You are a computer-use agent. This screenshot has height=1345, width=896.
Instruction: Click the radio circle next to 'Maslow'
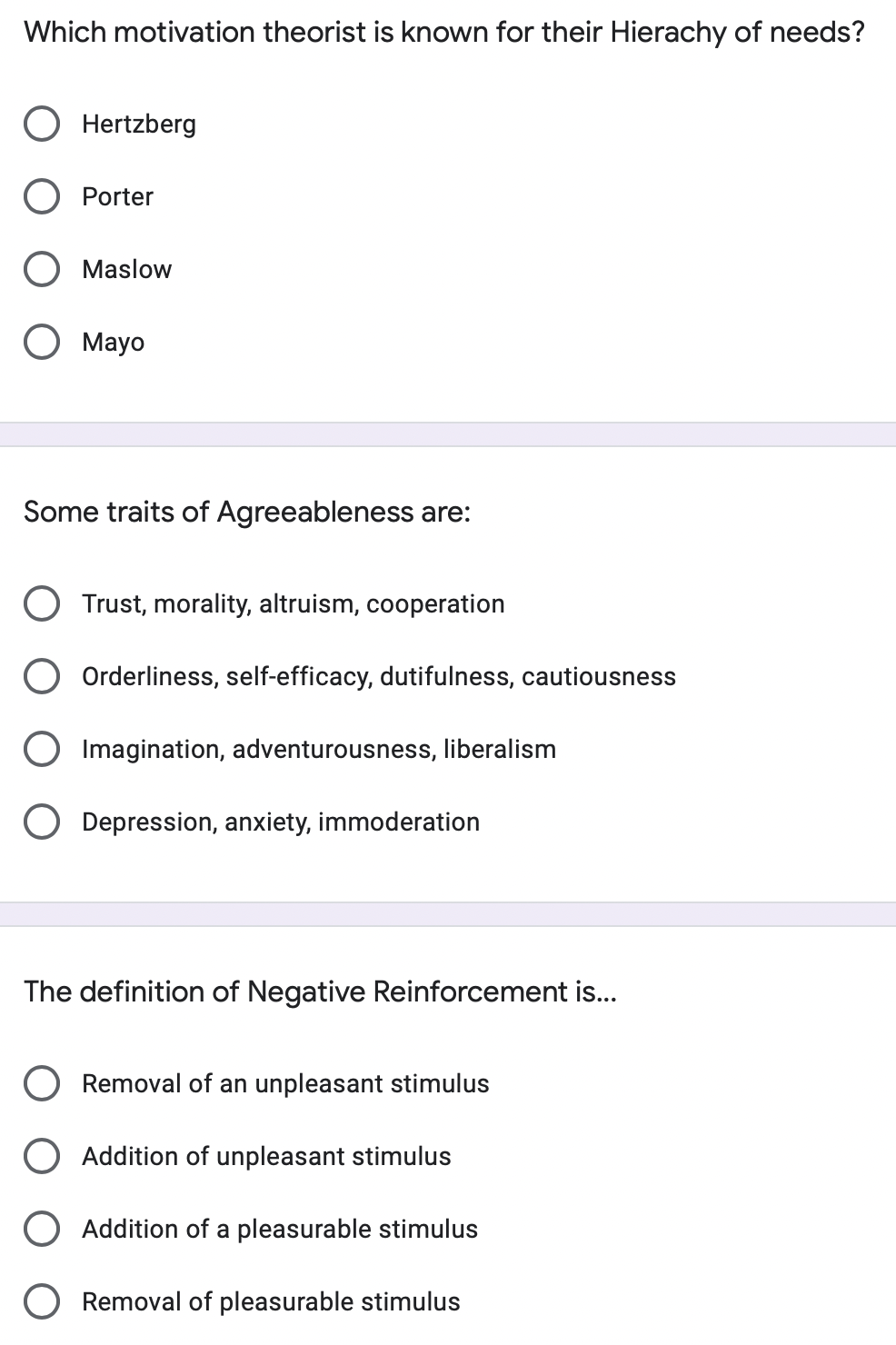point(42,269)
